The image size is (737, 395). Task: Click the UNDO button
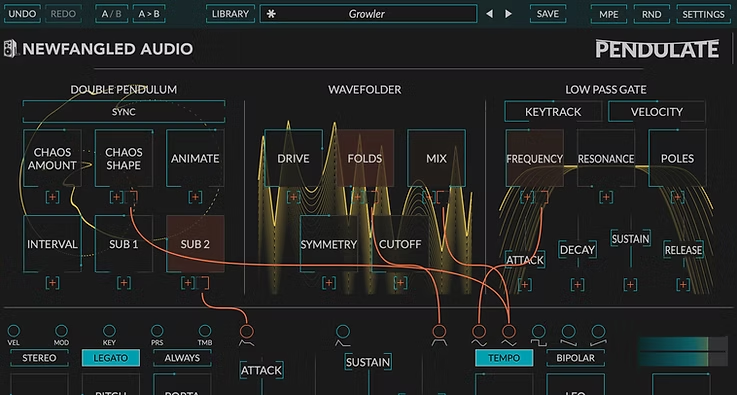click(x=22, y=14)
